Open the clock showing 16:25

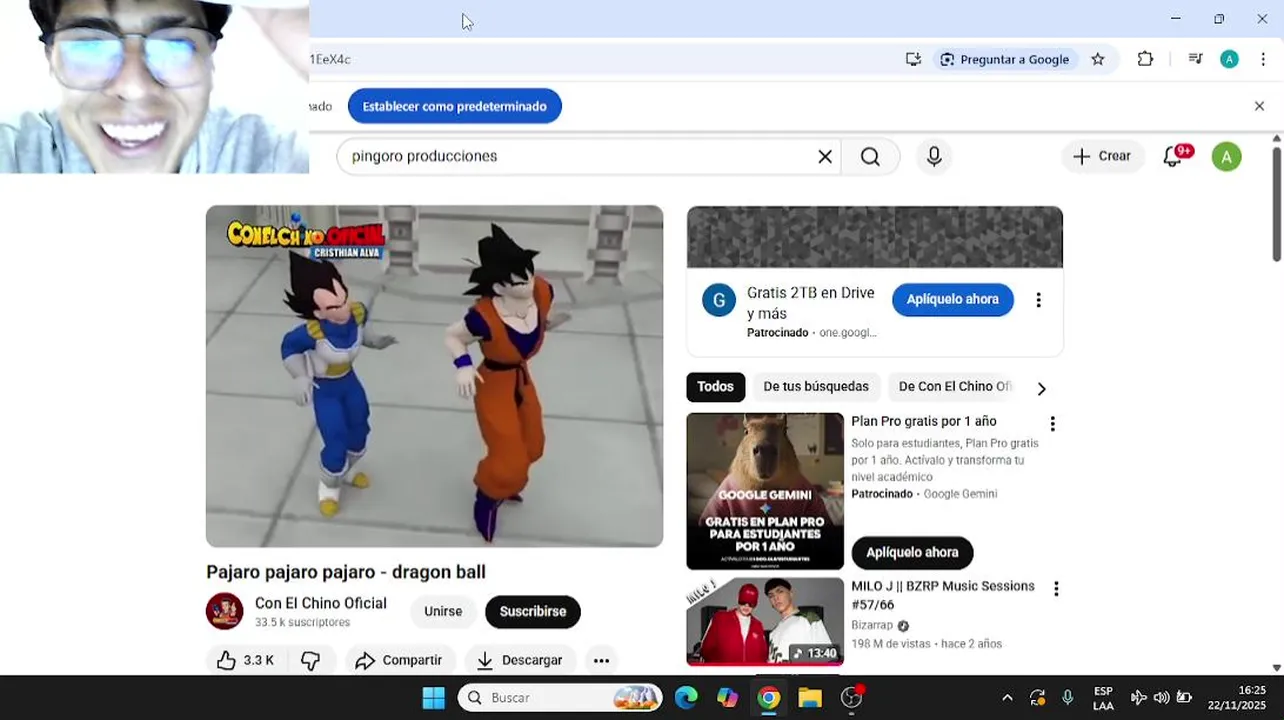pos(1237,698)
